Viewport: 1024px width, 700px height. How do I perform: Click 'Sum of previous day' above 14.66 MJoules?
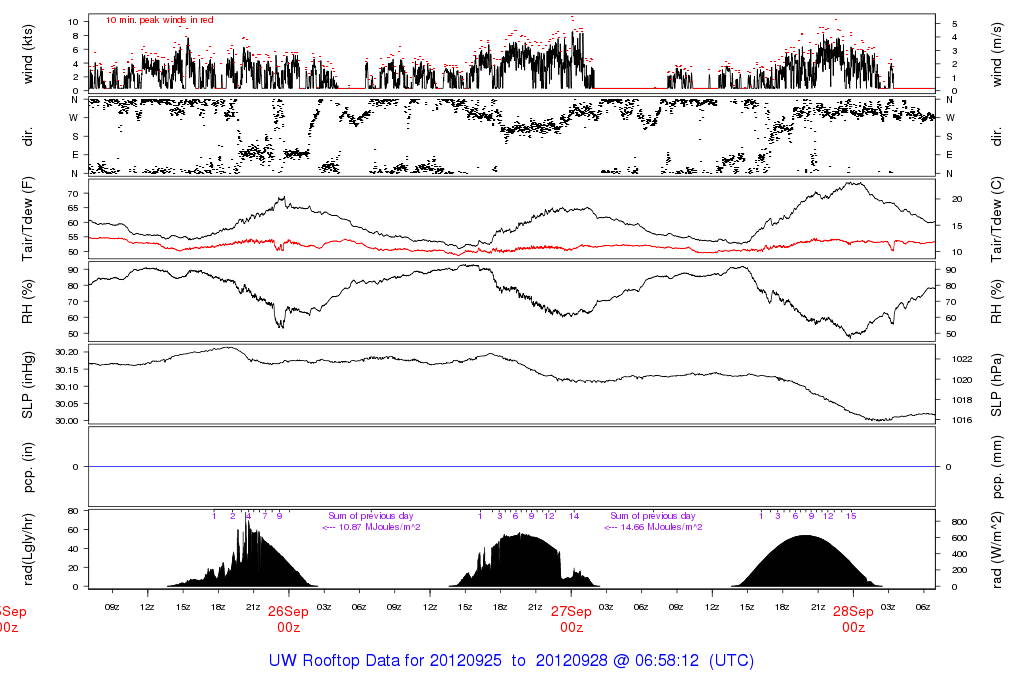(x=652, y=516)
